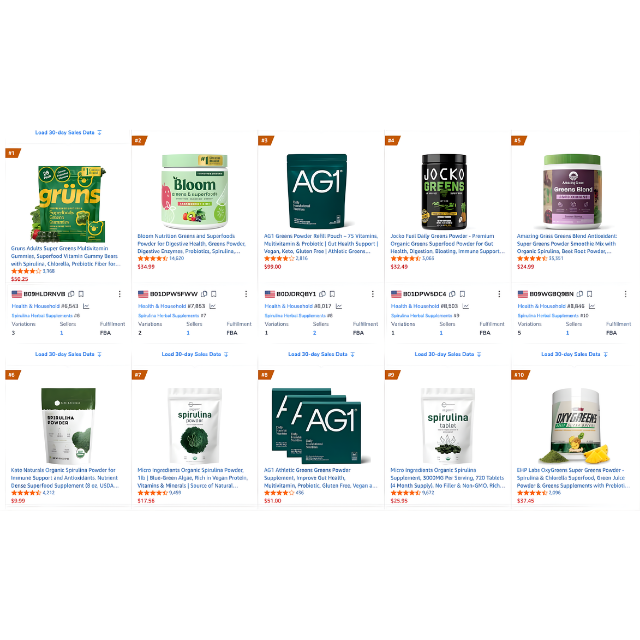The width and height of the screenshot is (640, 640).
Task: Bookmark the Jocko Greens listing
Action: coord(462,294)
